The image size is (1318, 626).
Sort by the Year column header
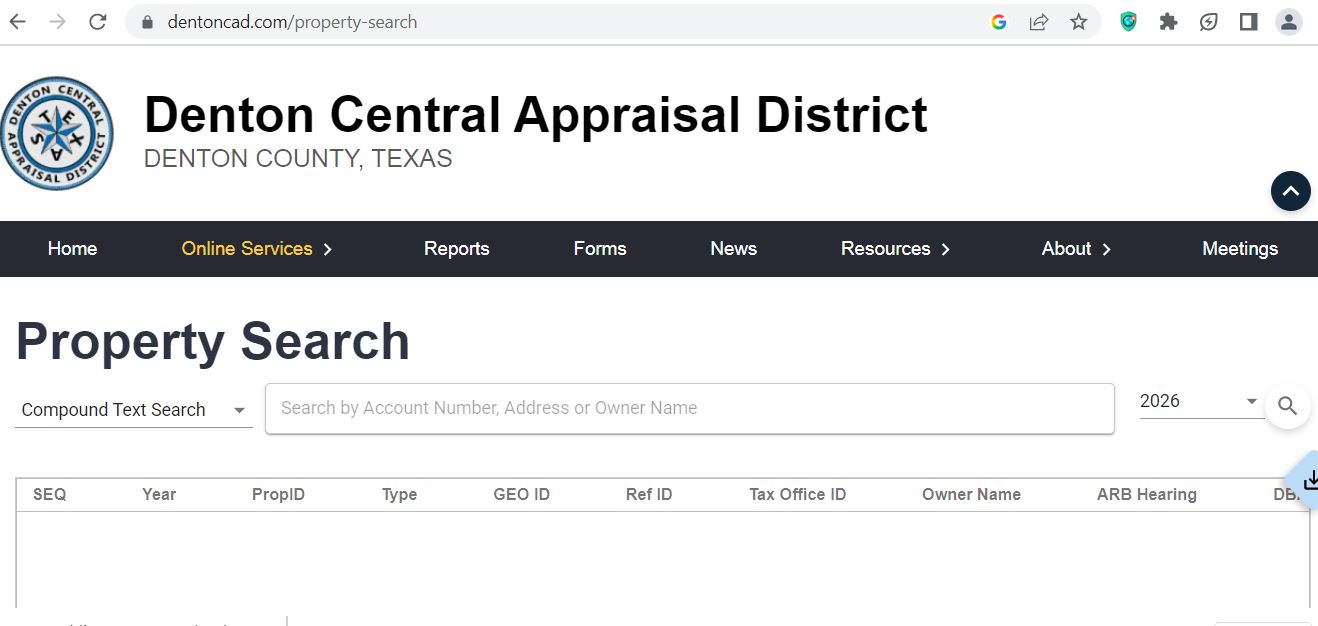point(159,494)
